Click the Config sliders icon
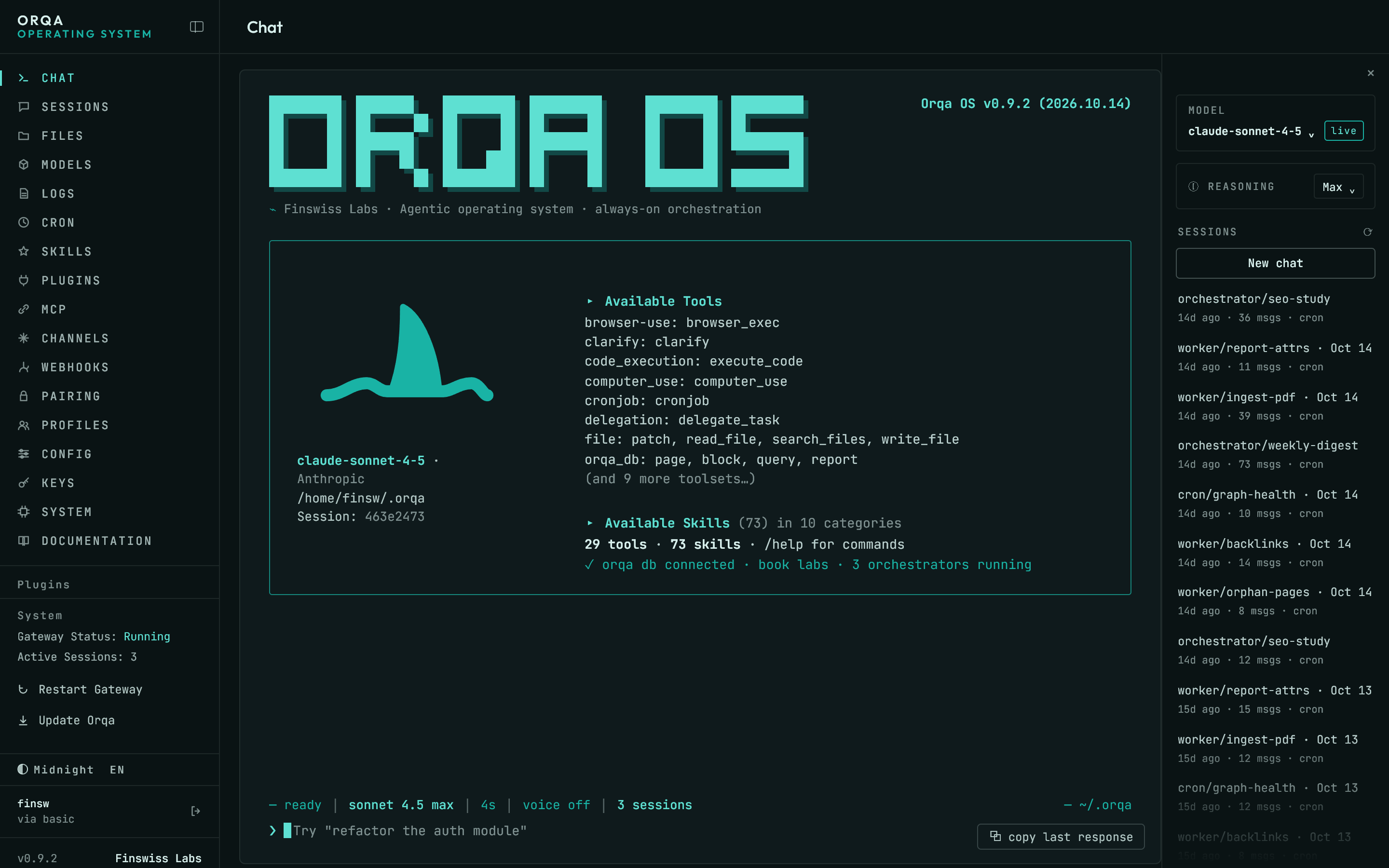The image size is (1389, 868). pos(24,454)
